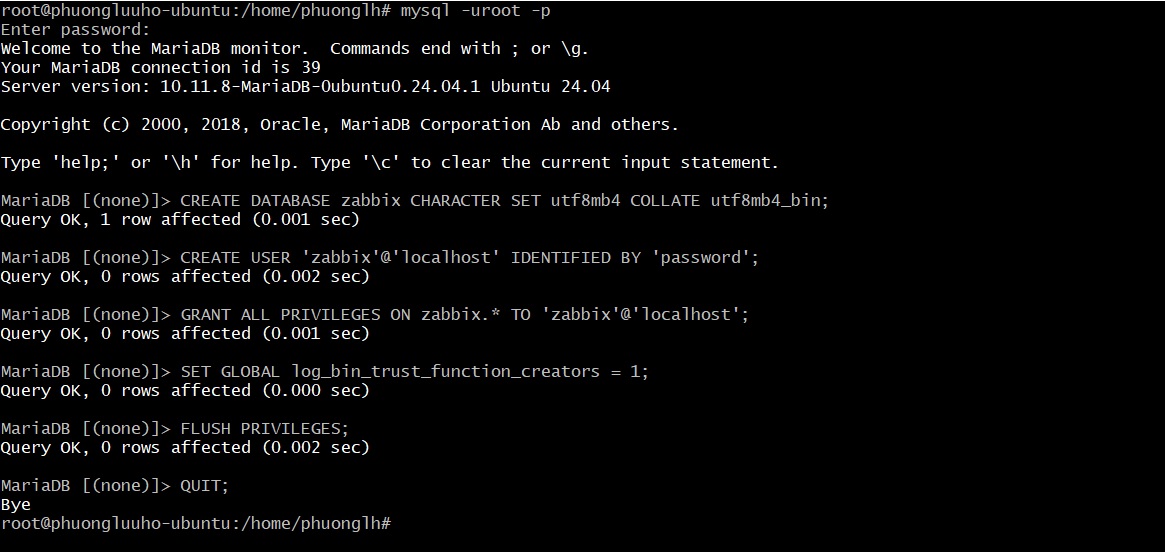Click the final shell prompt after QUIT
Viewport: 1165px width, 552px height.
[x=195, y=523]
